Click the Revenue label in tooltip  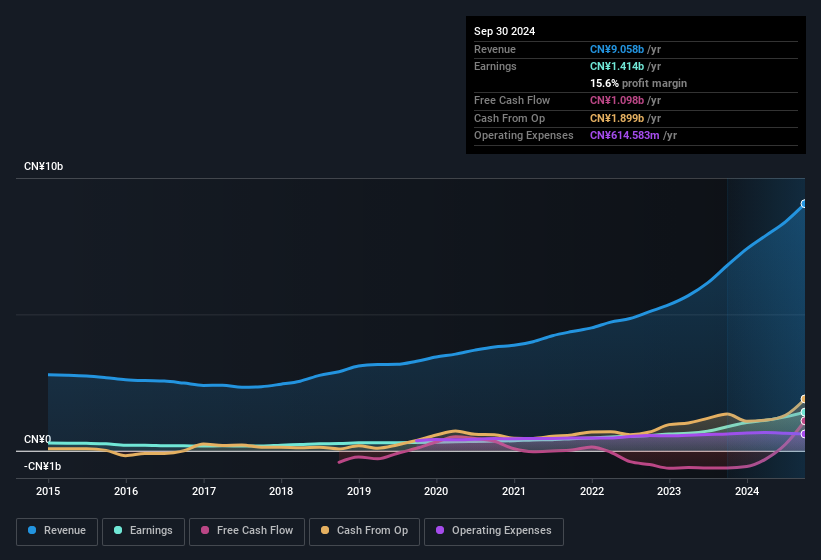(495, 49)
